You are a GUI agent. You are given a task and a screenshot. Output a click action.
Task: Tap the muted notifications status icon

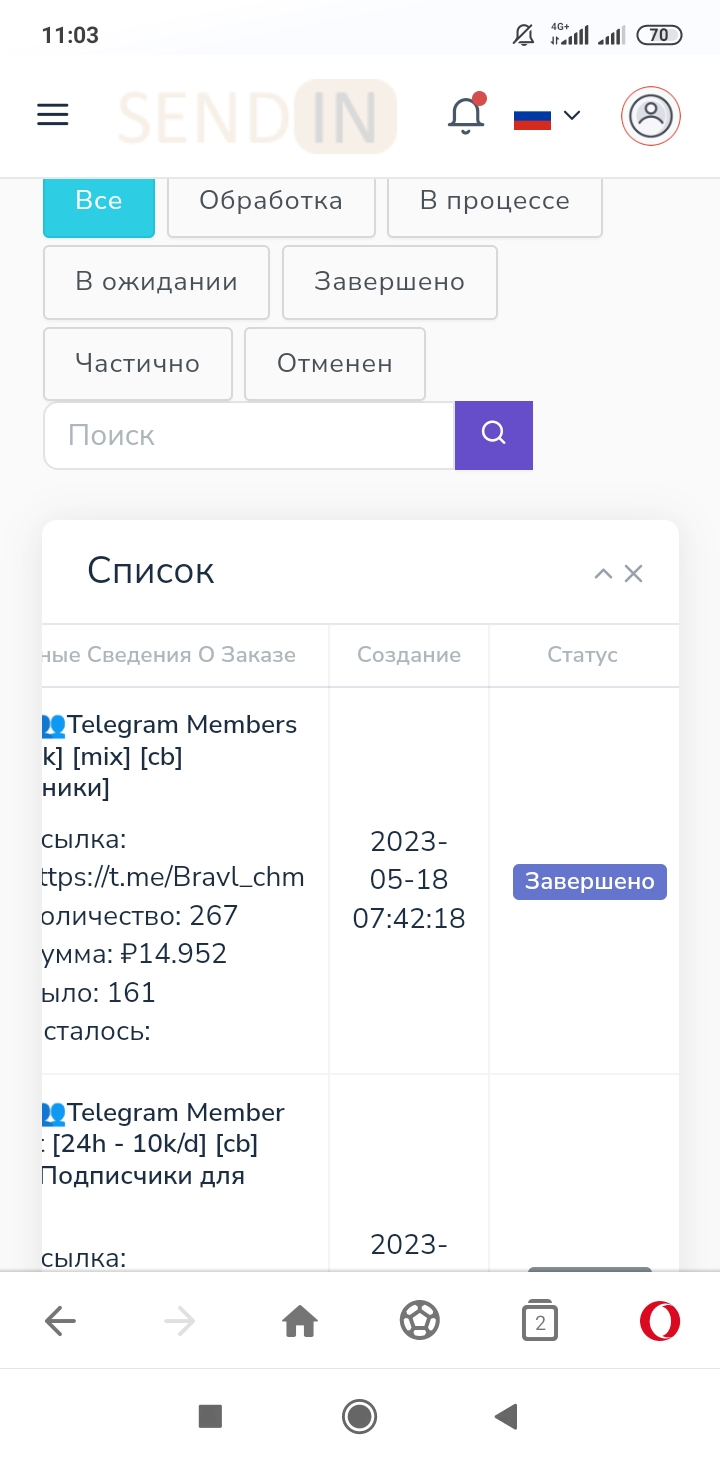coord(523,36)
